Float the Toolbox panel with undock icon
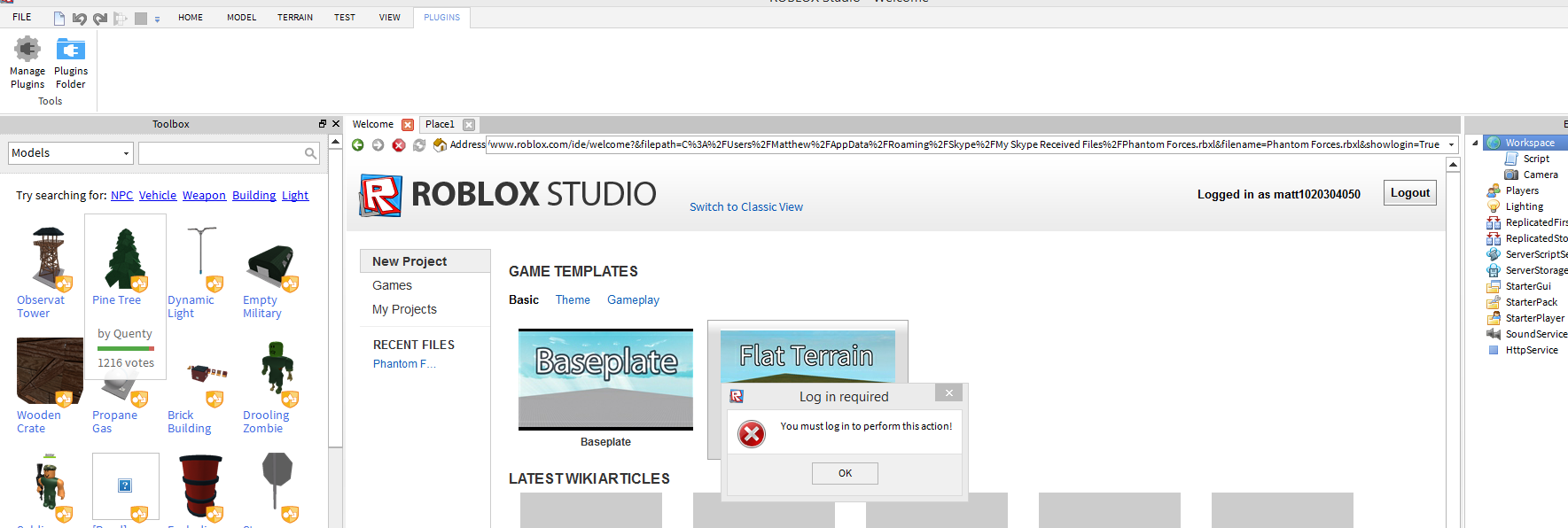This screenshot has width=1568, height=528. (x=323, y=124)
